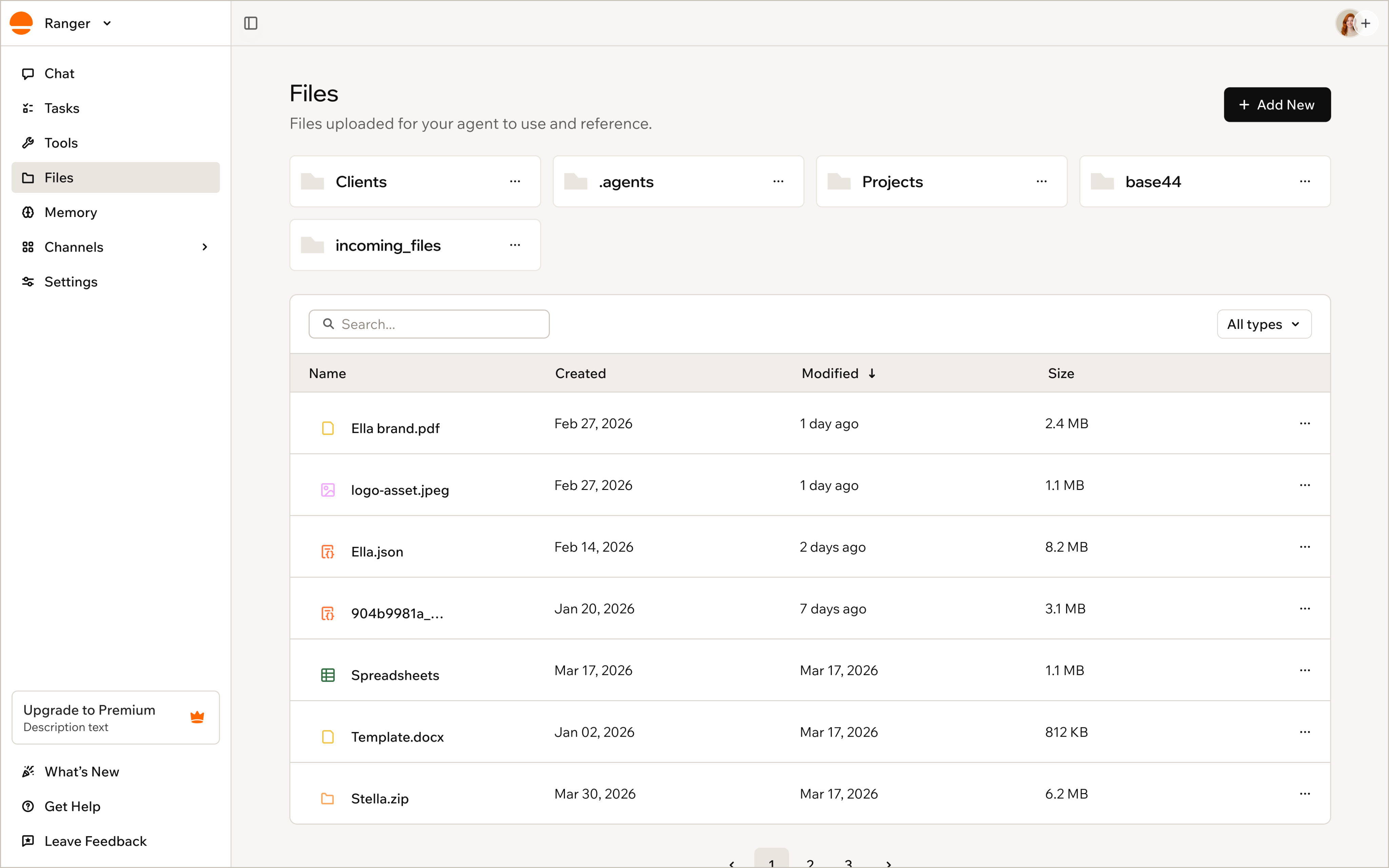Open the Clients folder options menu
1389x868 pixels.
click(x=515, y=181)
